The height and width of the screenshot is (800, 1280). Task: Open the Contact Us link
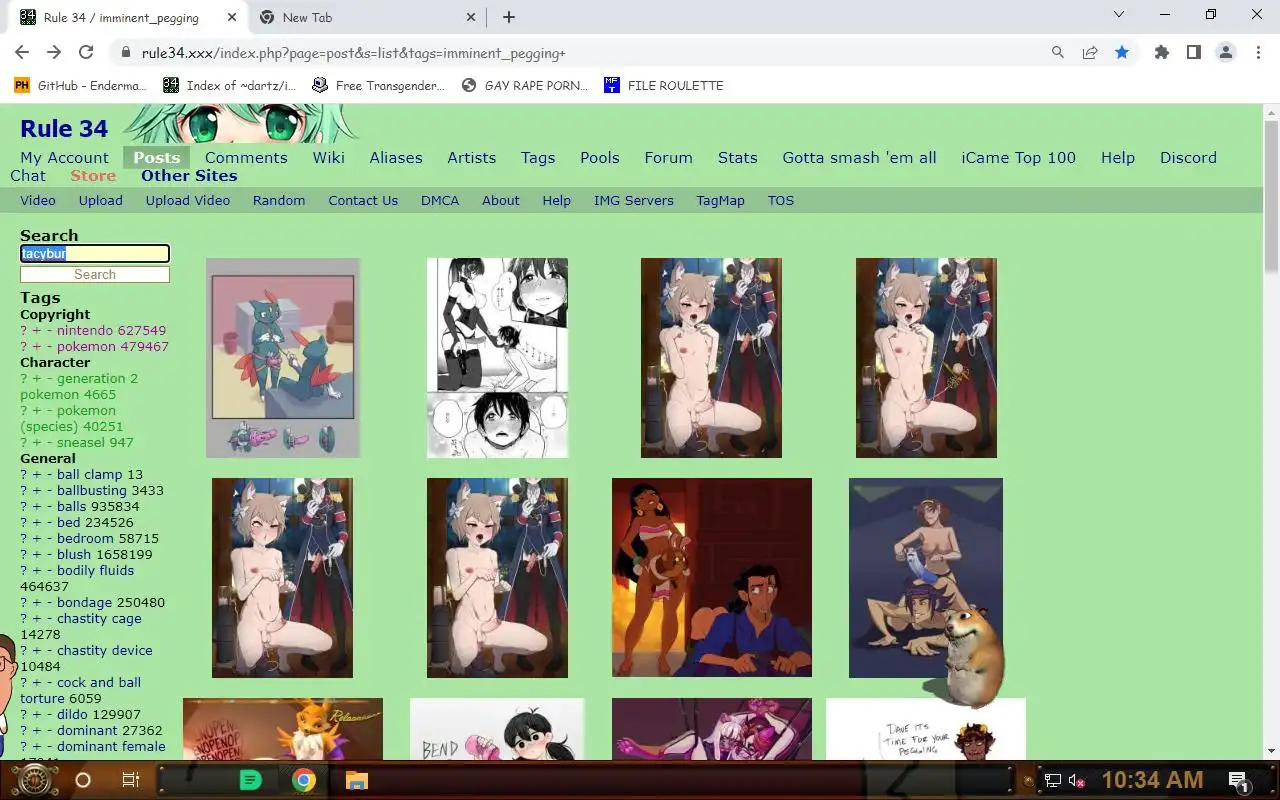point(363,200)
